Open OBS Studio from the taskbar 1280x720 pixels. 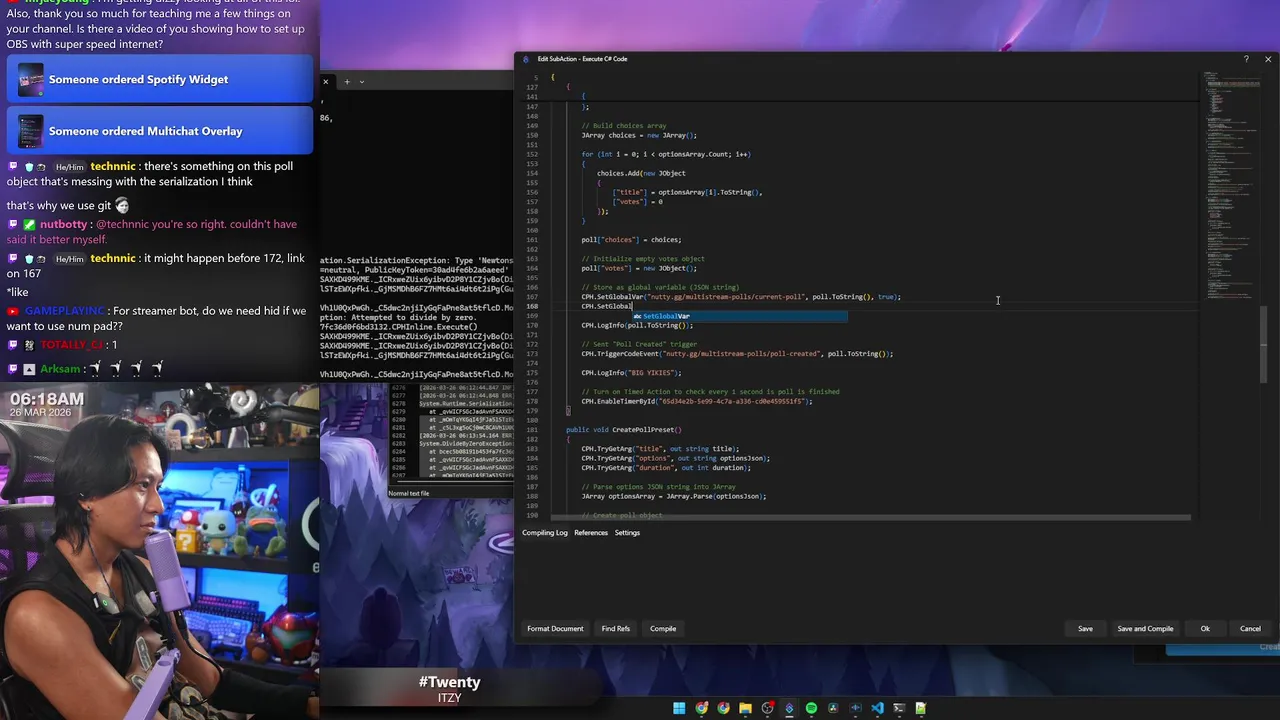[767, 708]
